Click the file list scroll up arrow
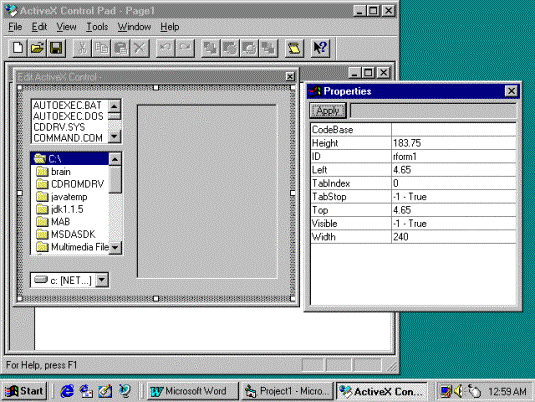The width and height of the screenshot is (535, 402). coord(114,106)
